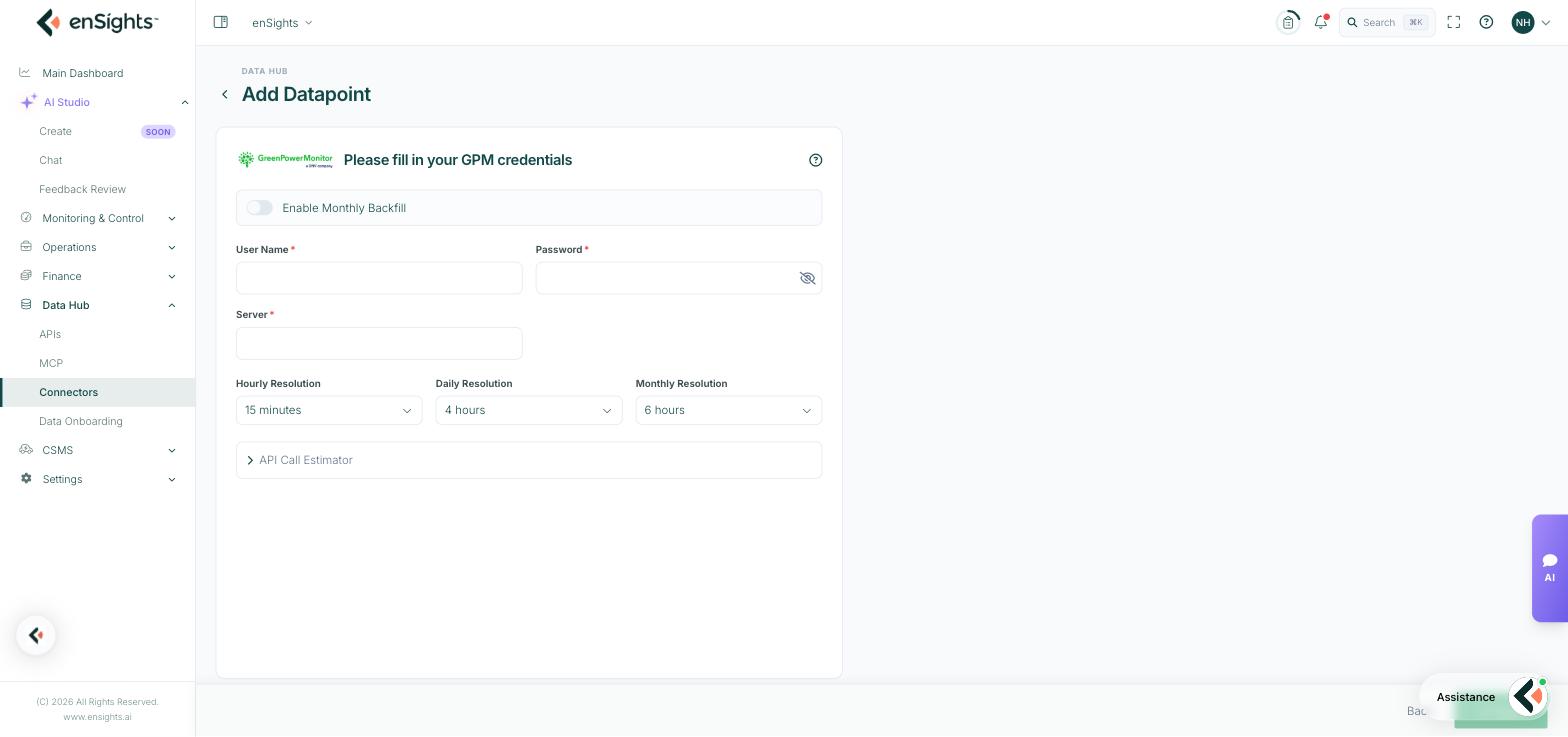Click the GPM credentials help icon
This screenshot has width=1568, height=737.
[x=816, y=160]
